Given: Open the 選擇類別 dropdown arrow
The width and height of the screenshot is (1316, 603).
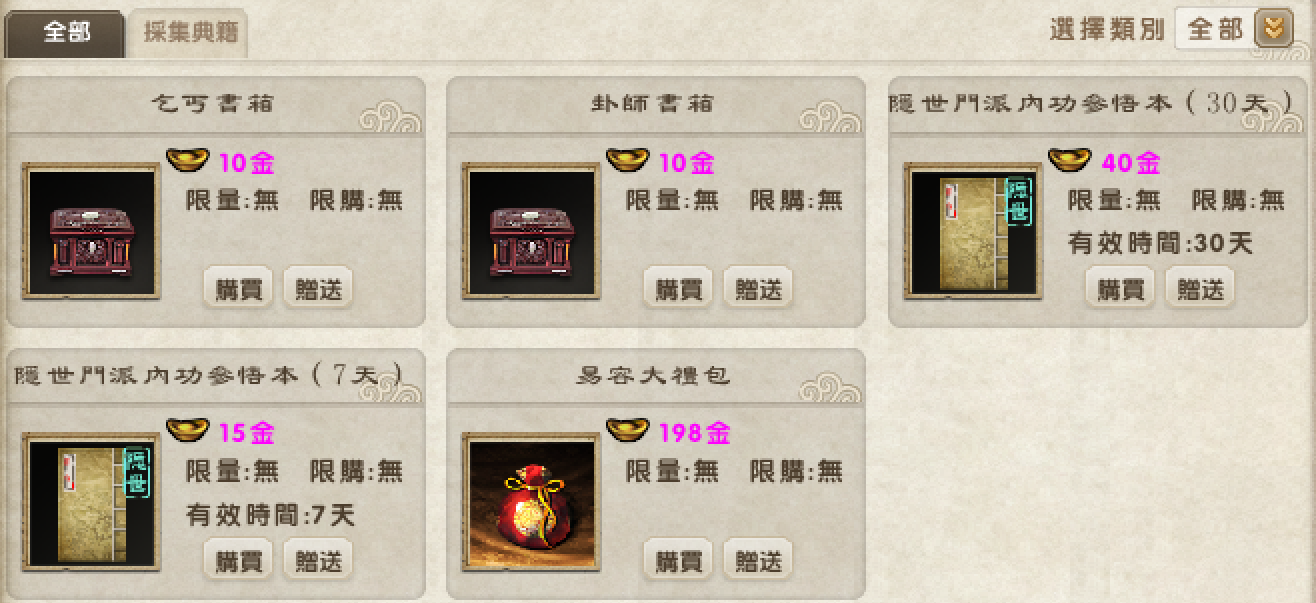Looking at the screenshot, I should 1273,29.
